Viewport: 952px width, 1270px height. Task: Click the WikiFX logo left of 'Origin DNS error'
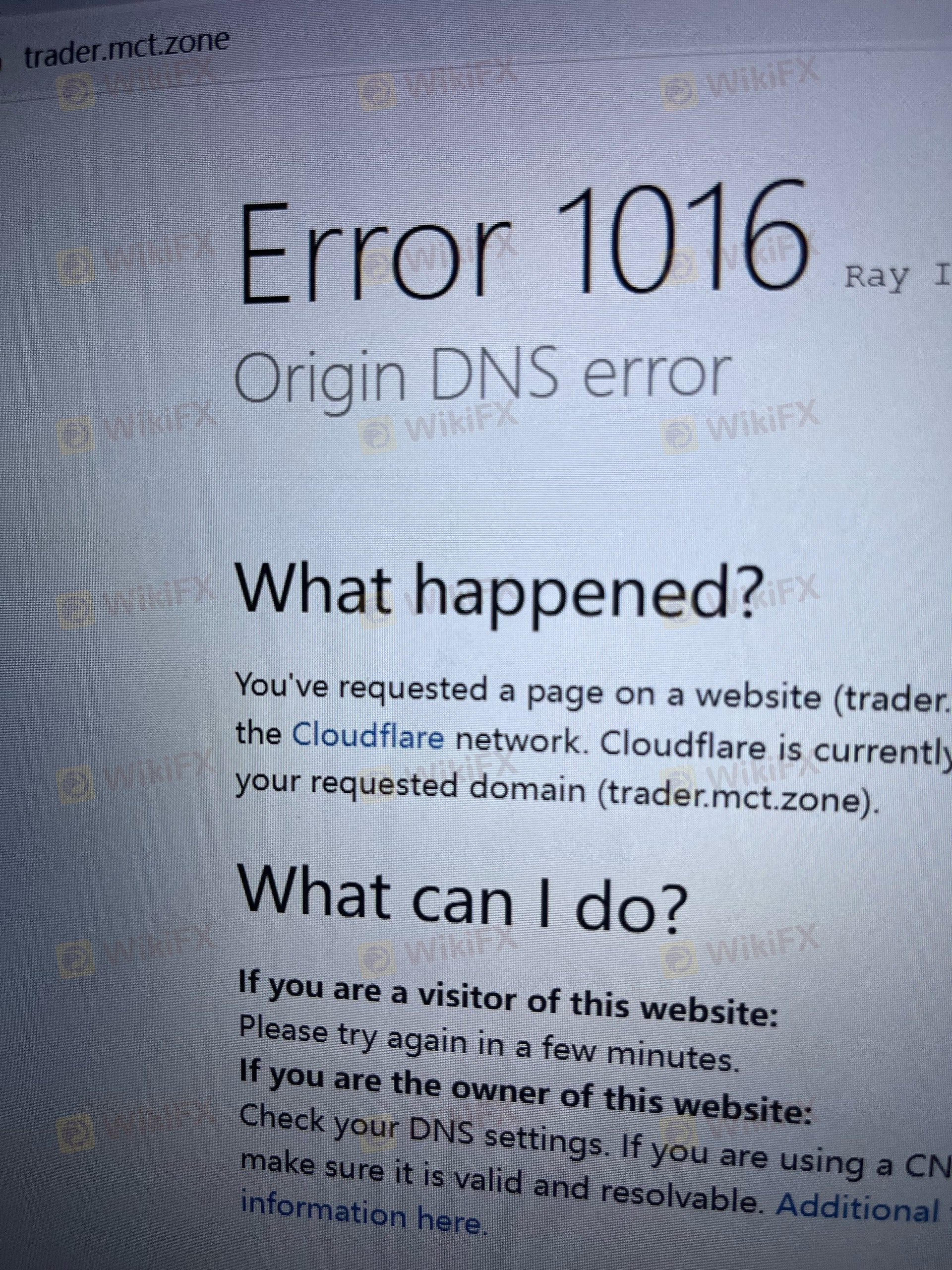pos(136,428)
